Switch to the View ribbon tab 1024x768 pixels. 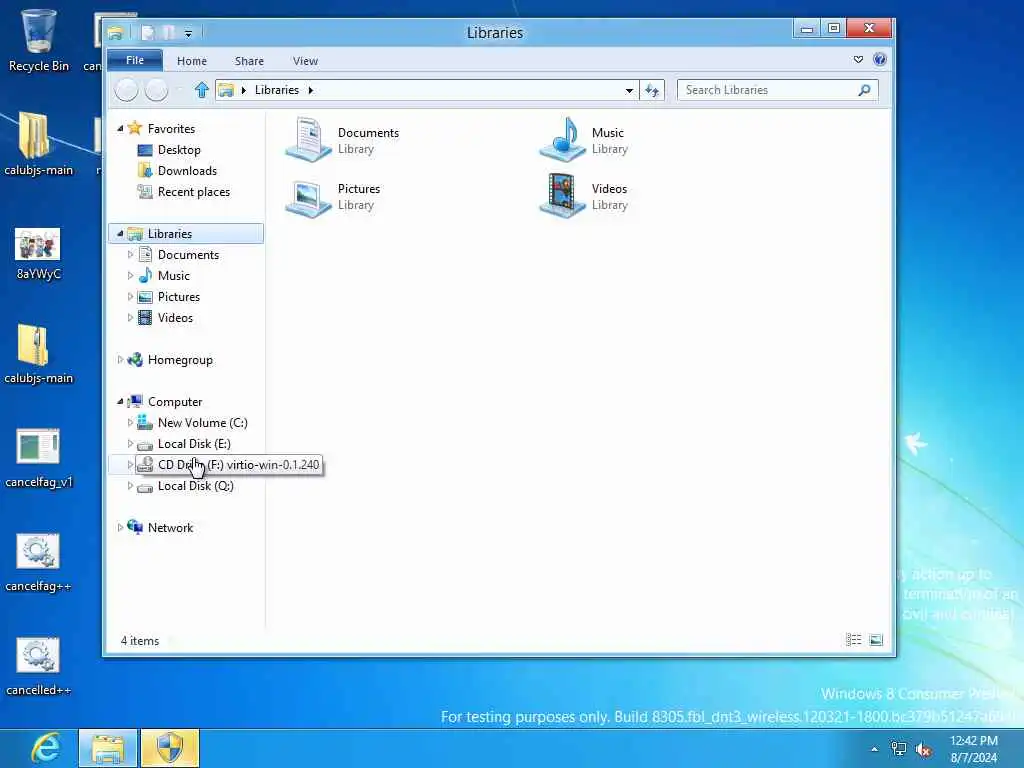pos(305,61)
